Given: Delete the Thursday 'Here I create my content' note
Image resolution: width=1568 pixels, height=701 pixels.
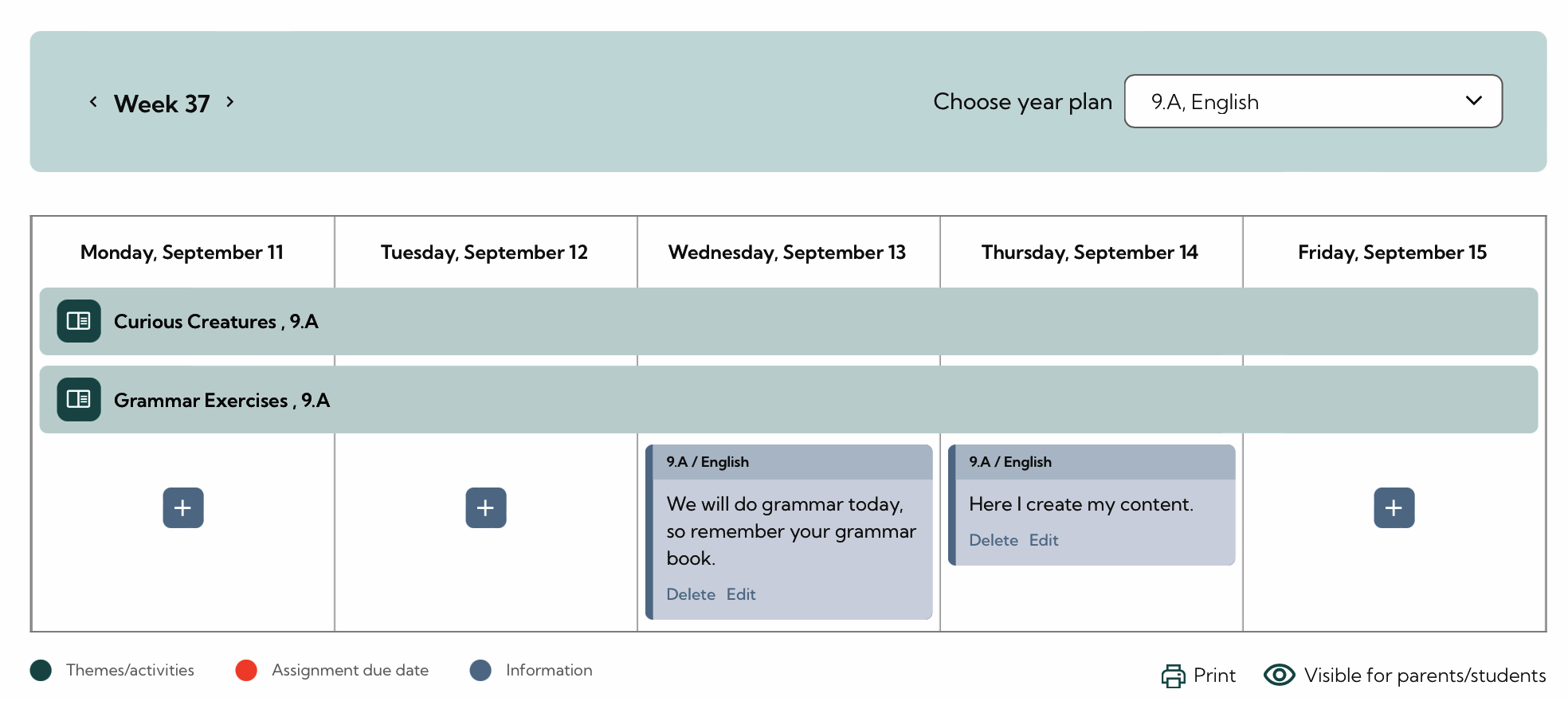Looking at the screenshot, I should 993,540.
